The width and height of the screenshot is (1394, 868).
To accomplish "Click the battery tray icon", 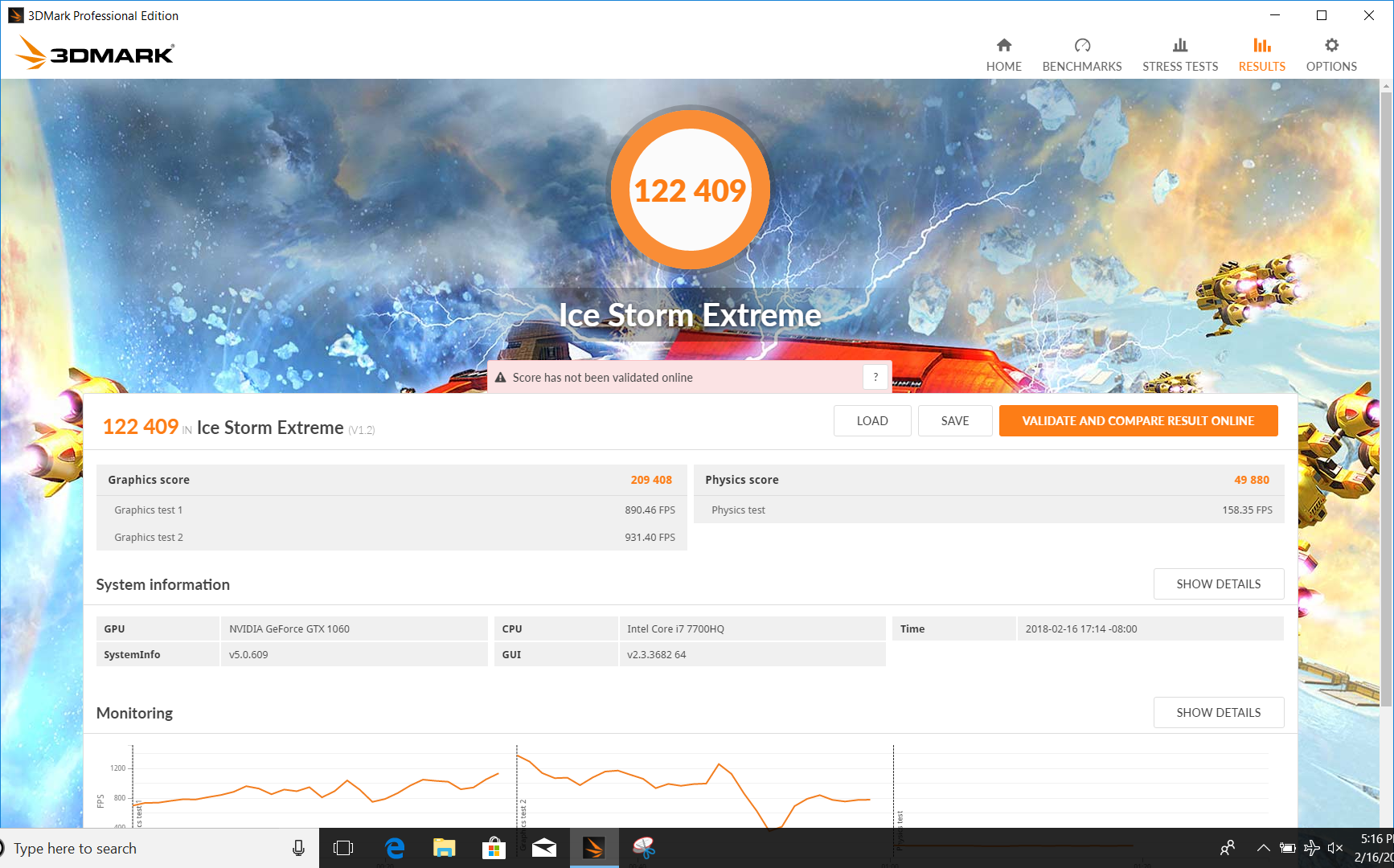I will [1287, 849].
